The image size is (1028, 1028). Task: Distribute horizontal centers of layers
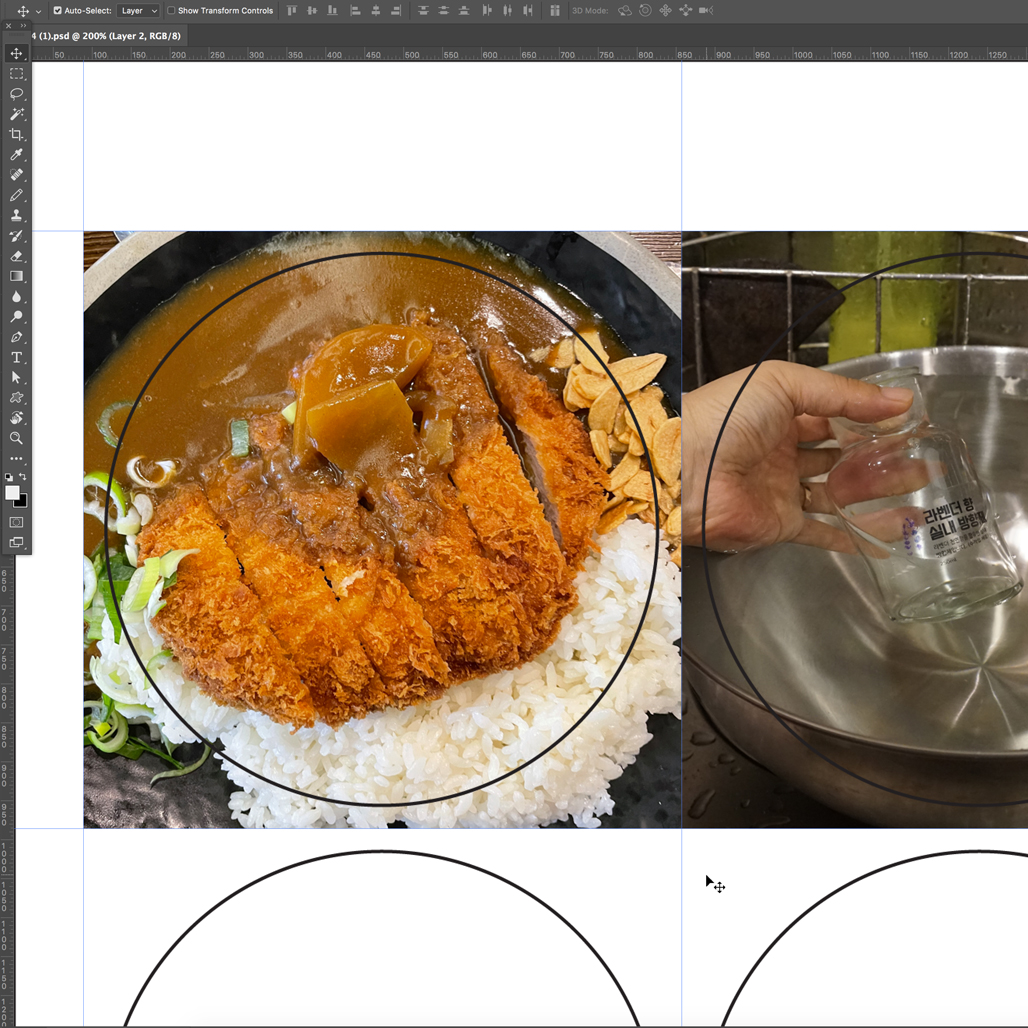click(x=507, y=10)
